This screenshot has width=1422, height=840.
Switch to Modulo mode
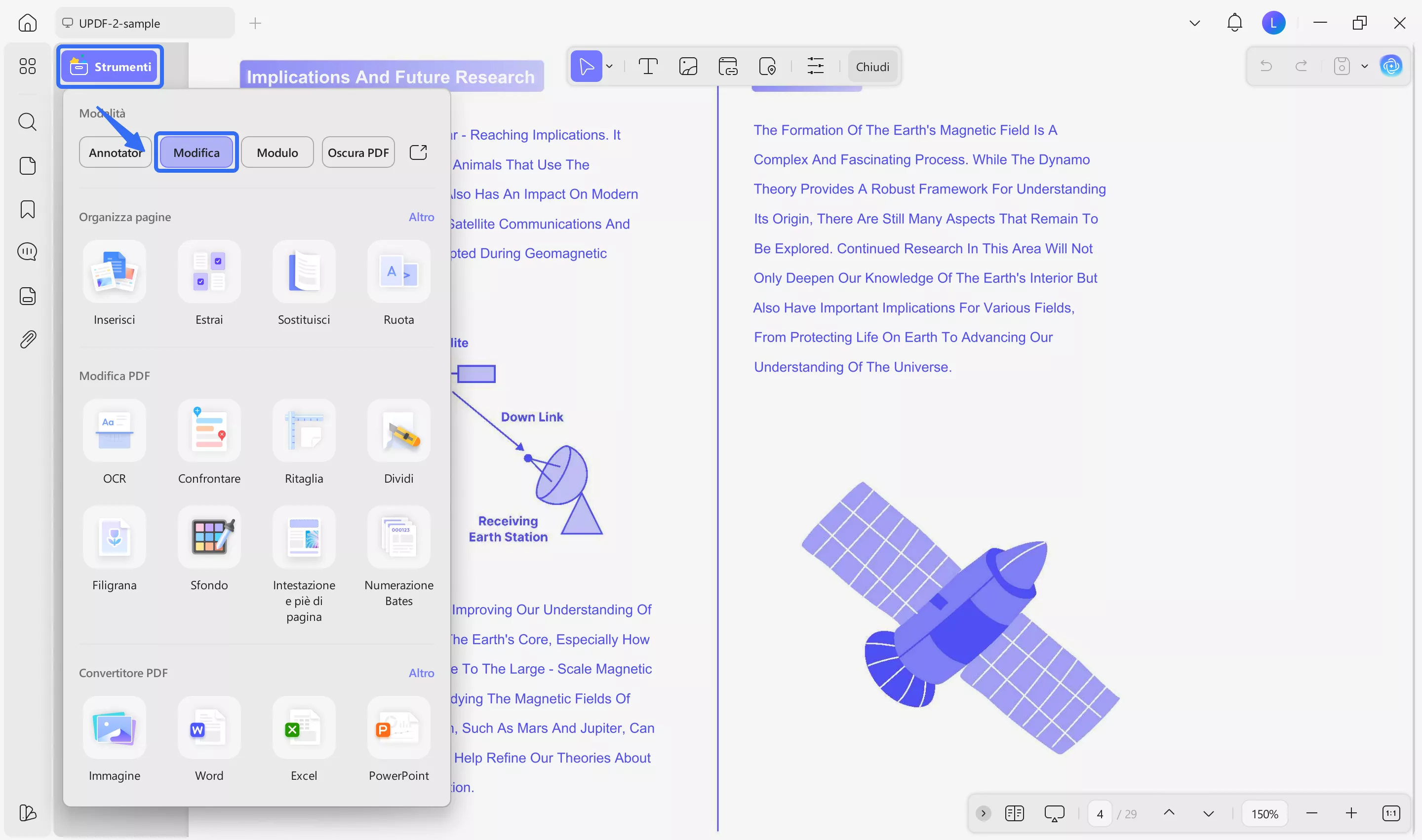coord(277,152)
